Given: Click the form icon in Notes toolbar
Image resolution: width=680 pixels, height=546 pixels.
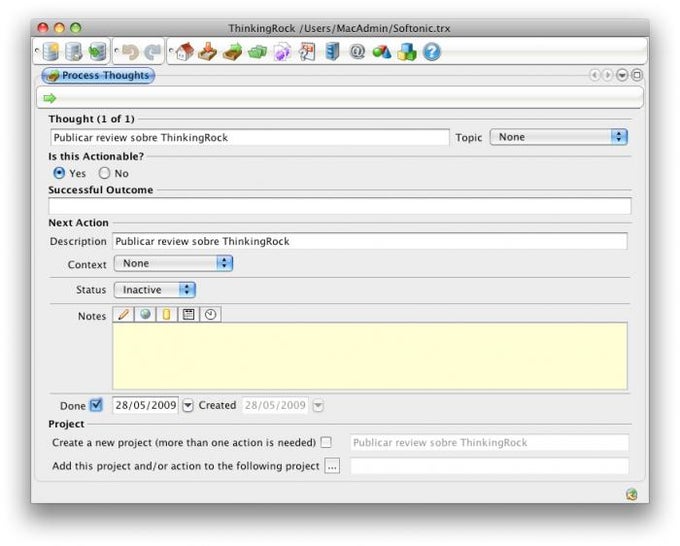Looking at the screenshot, I should coord(189,314).
